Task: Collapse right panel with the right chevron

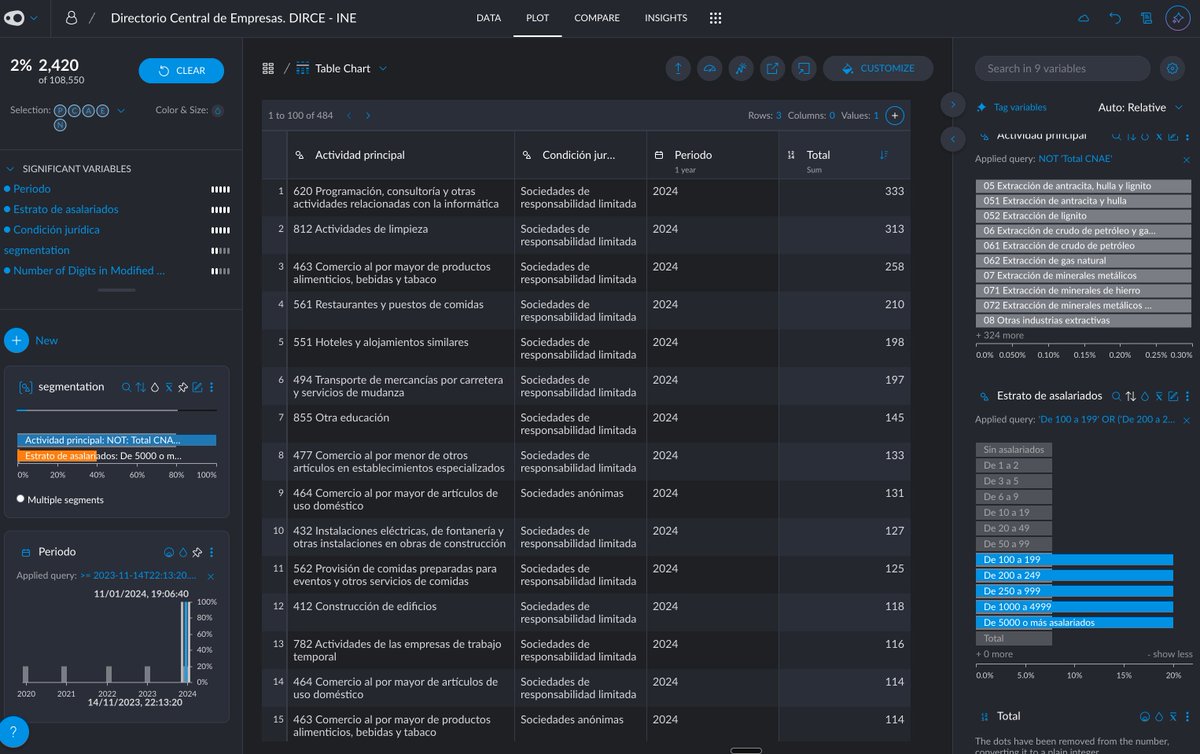Action: tap(952, 104)
